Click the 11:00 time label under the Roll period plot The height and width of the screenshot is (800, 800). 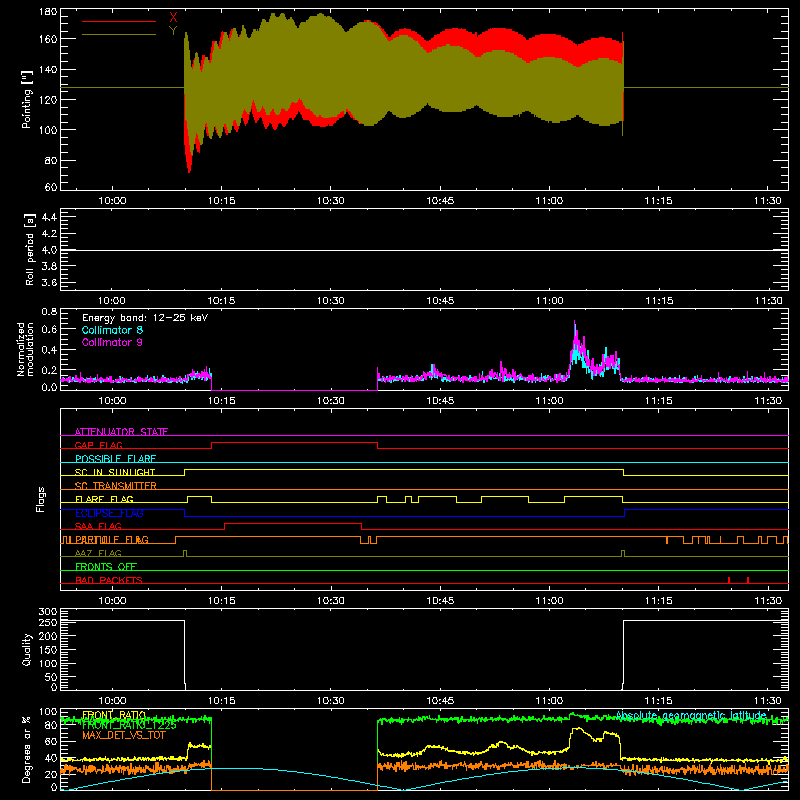pos(549,301)
